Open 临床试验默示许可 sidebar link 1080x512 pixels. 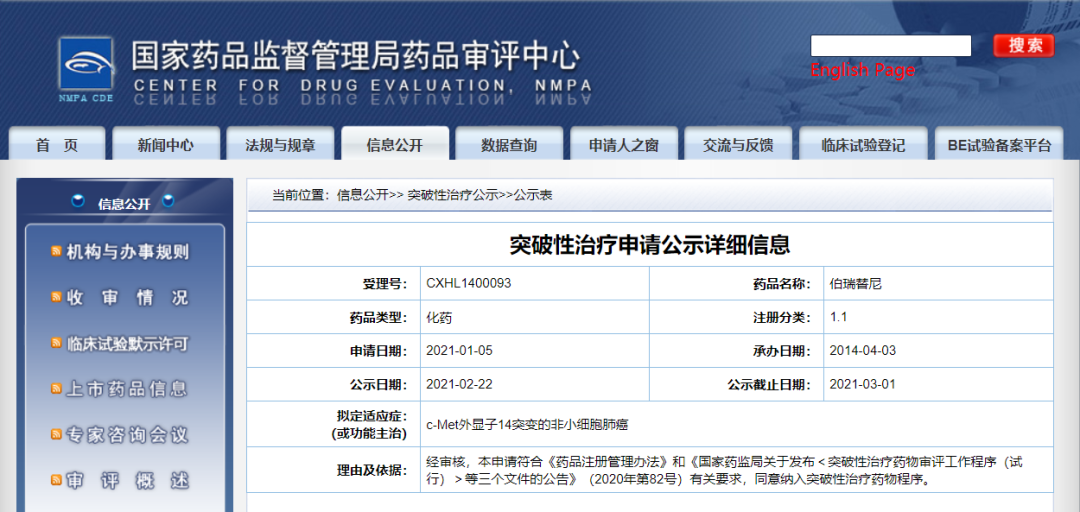tap(127, 343)
